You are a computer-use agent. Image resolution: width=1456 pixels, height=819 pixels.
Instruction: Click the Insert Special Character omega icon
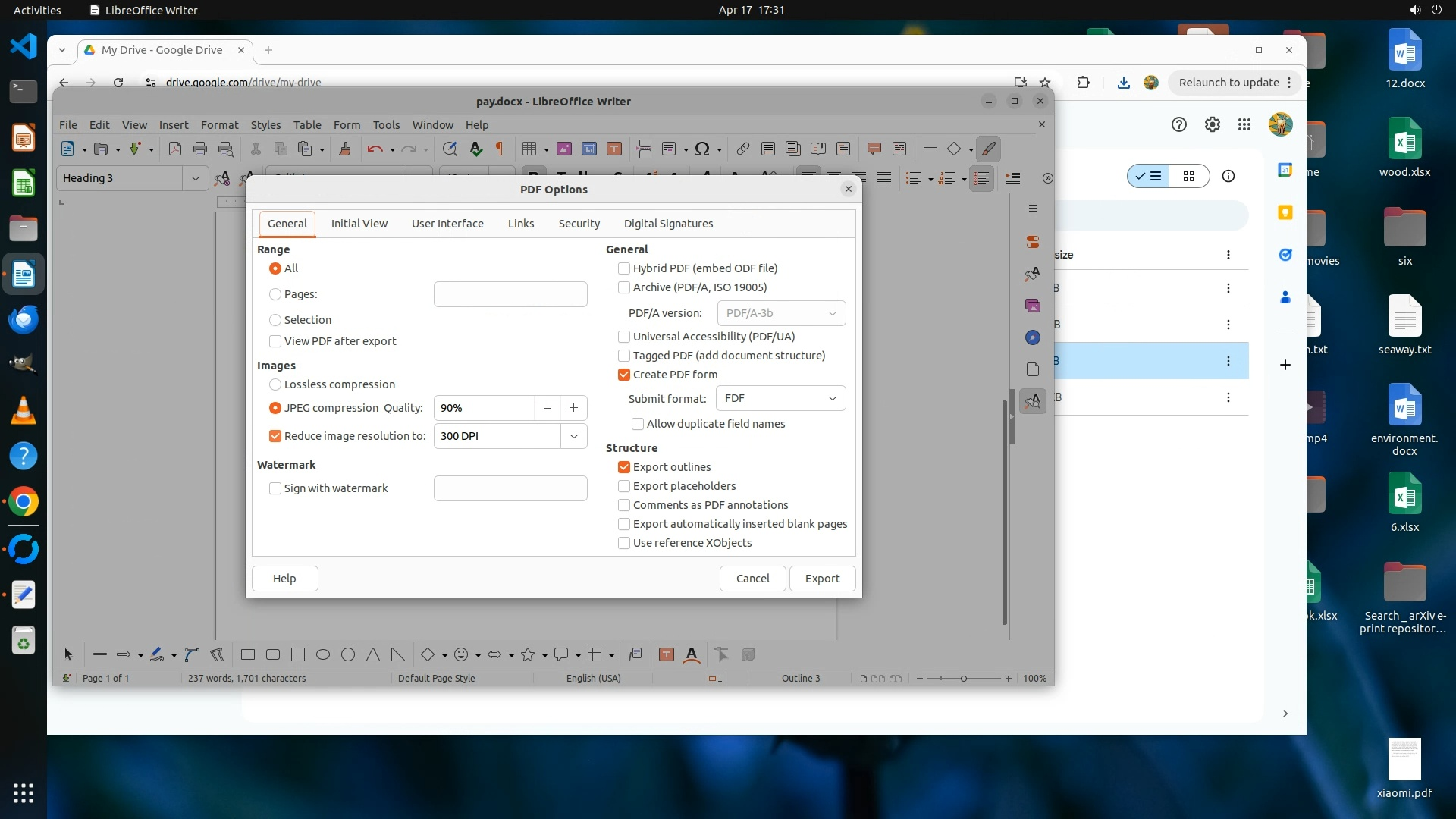[x=702, y=149]
